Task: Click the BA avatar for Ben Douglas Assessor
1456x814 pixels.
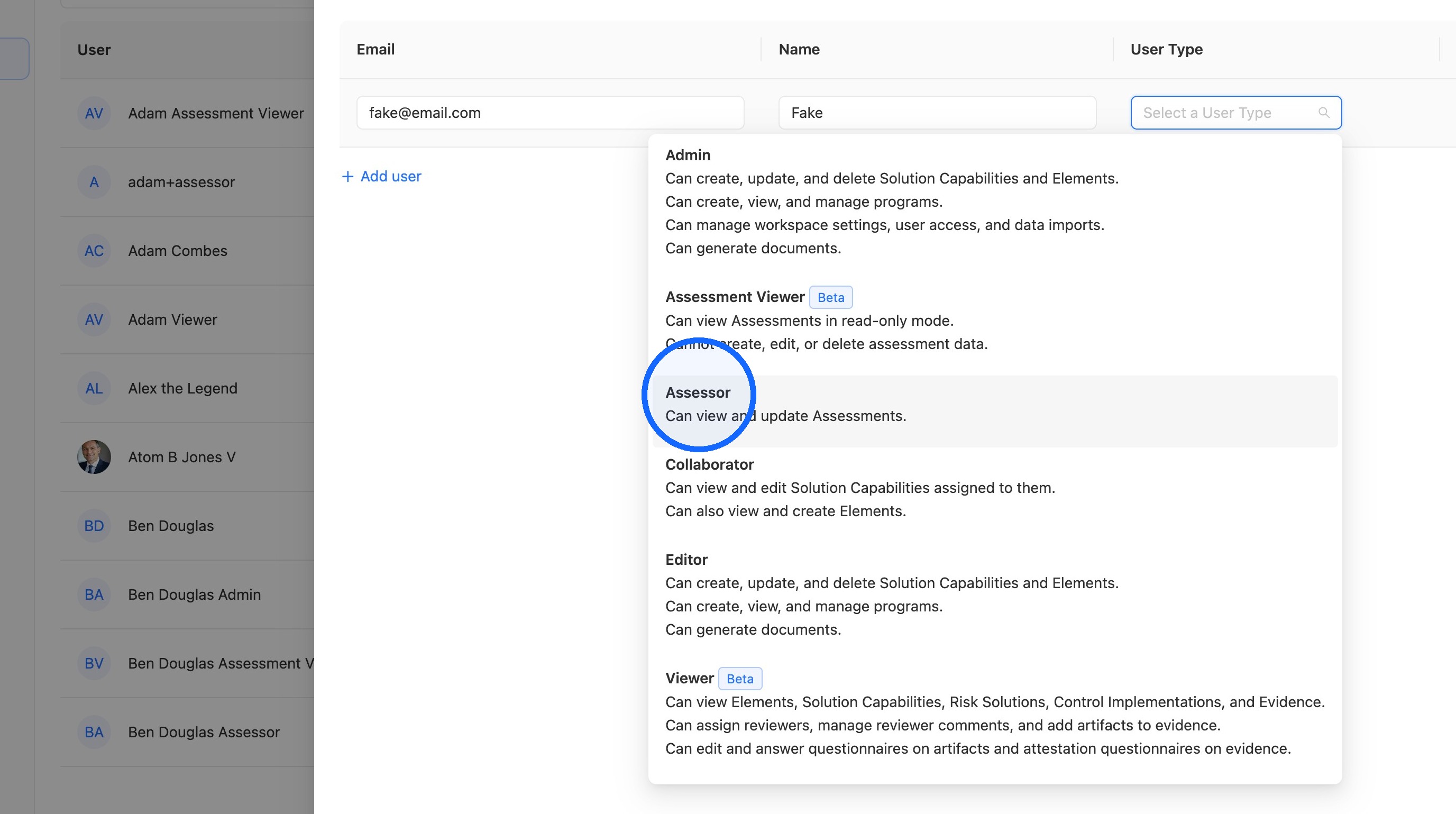Action: pyautogui.click(x=94, y=732)
